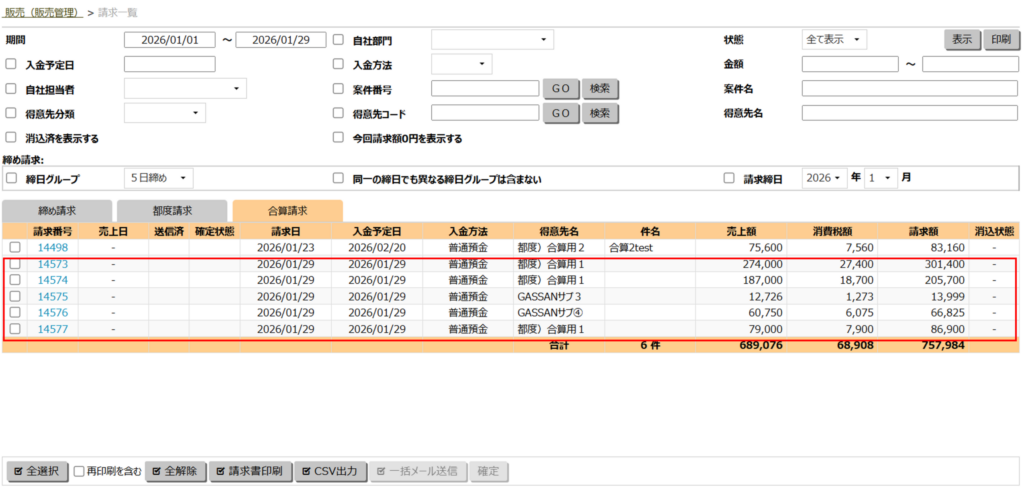Check the row checkbox for invoice 14575
The height and width of the screenshot is (496, 1024).
[15, 296]
